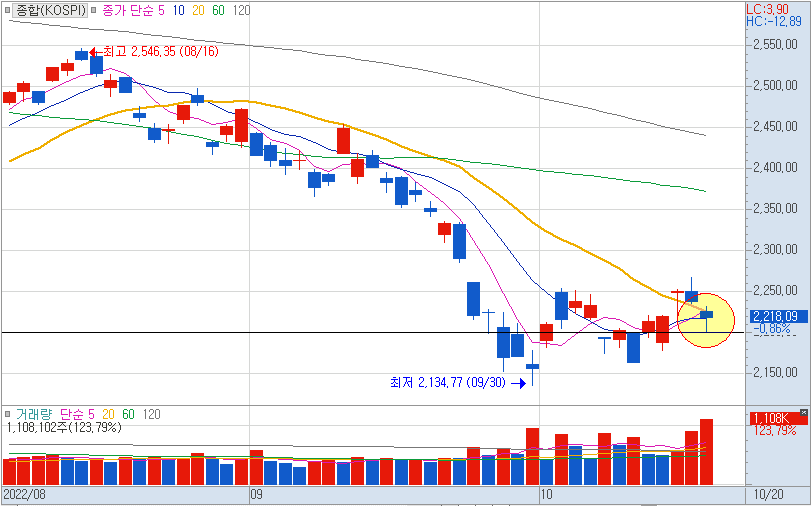This screenshot has width=811, height=506.
Task: Select the gray 120-day price moving average
Action: point(242,10)
